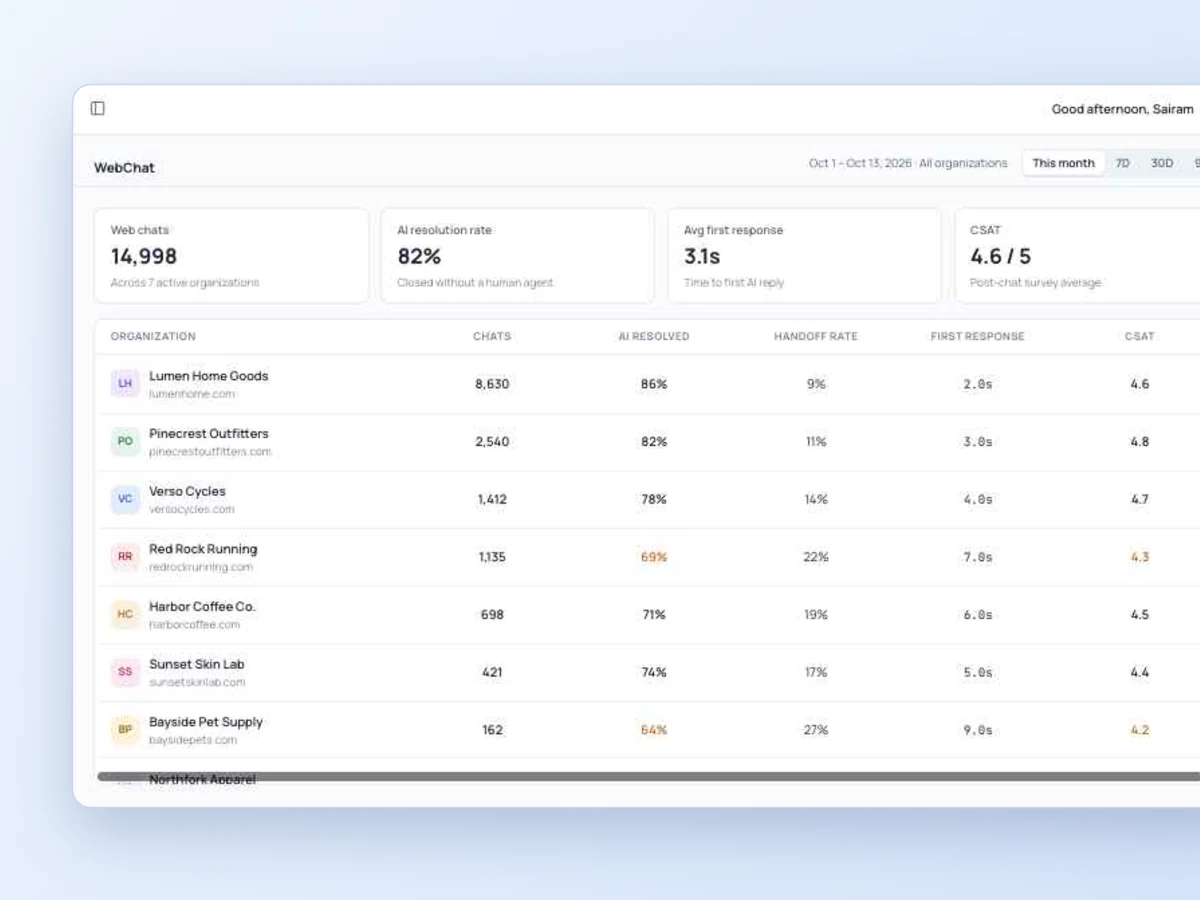Open the Sunset Skin Lab organization
The width and height of the screenshot is (1200, 900).
click(197, 664)
